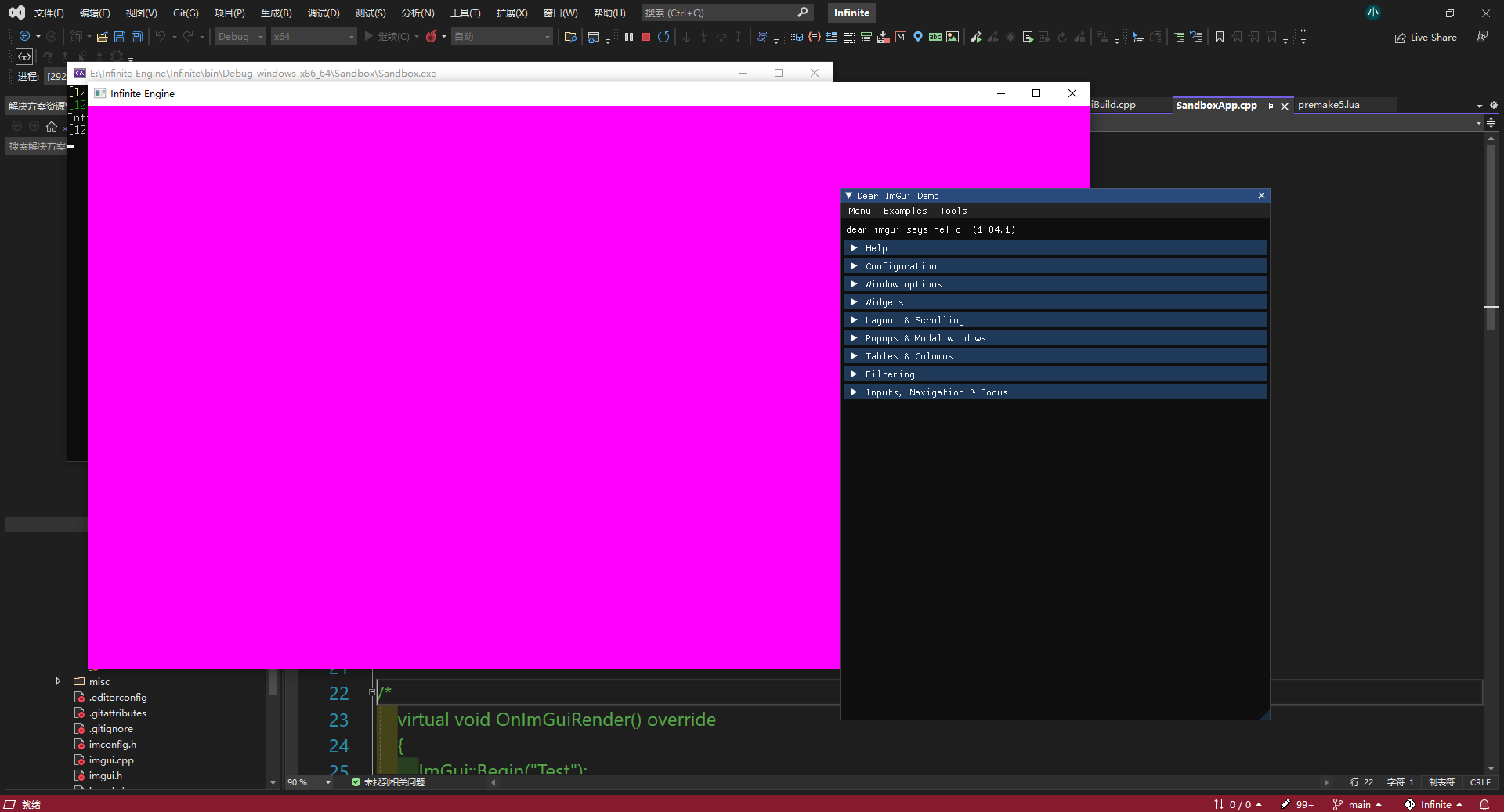Click the tab settings gear icon

tap(1493, 105)
